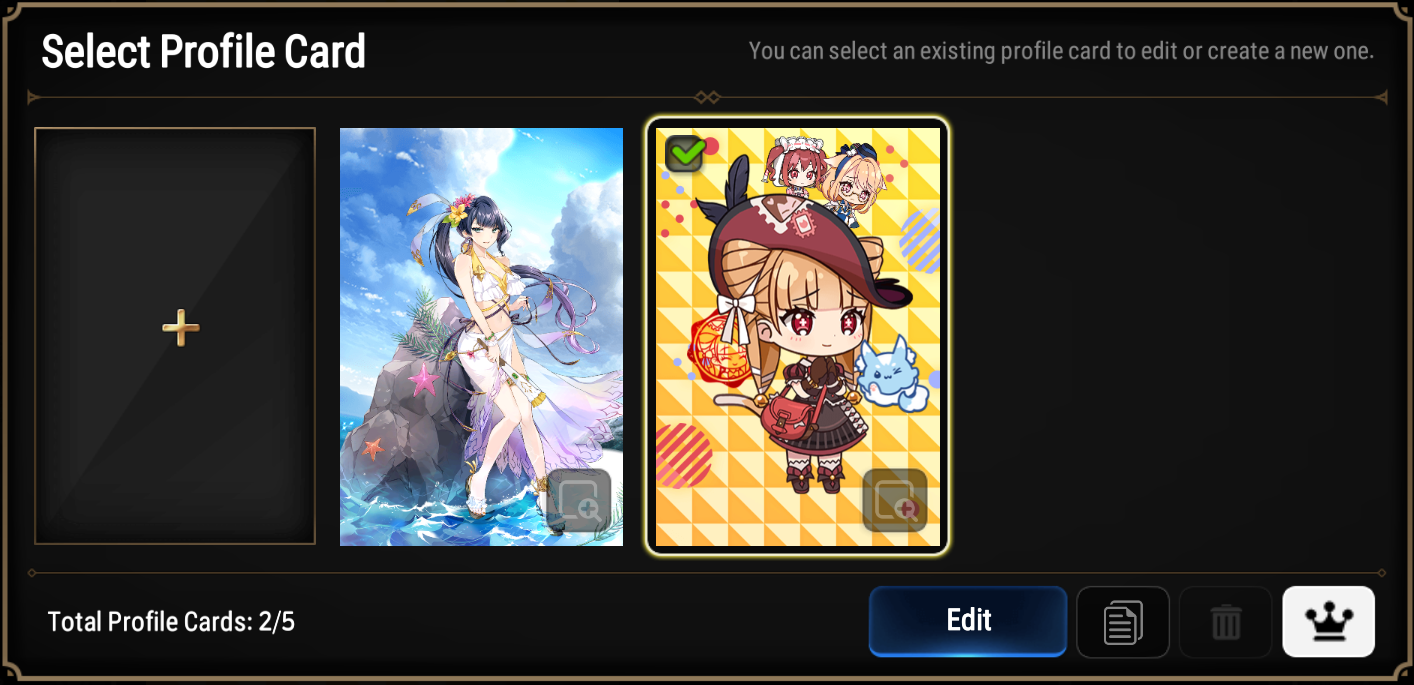The height and width of the screenshot is (685, 1414).
Task: Click the pink starfish on the rock
Action: coord(424,380)
